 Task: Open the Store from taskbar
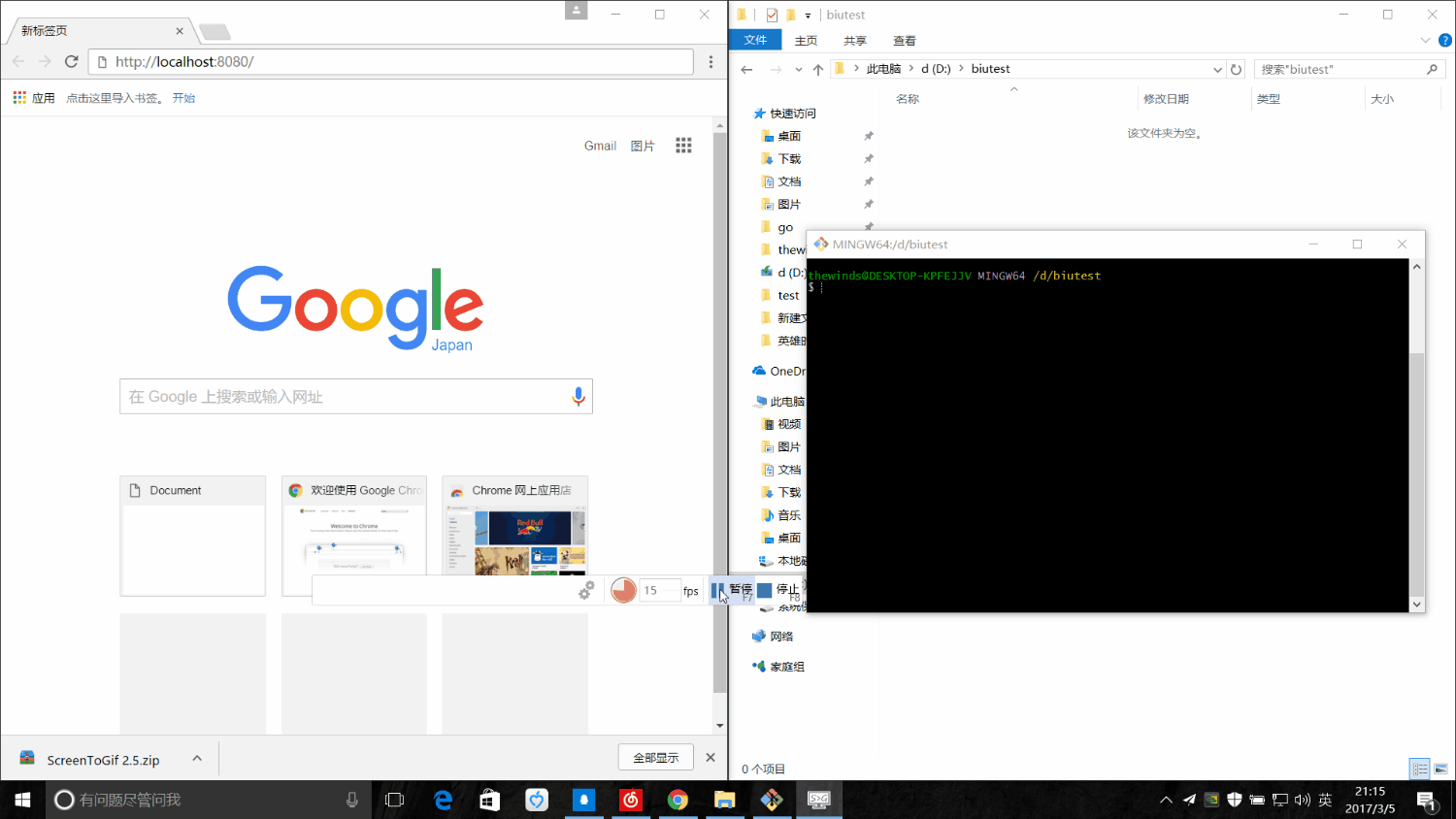pyautogui.click(x=489, y=800)
